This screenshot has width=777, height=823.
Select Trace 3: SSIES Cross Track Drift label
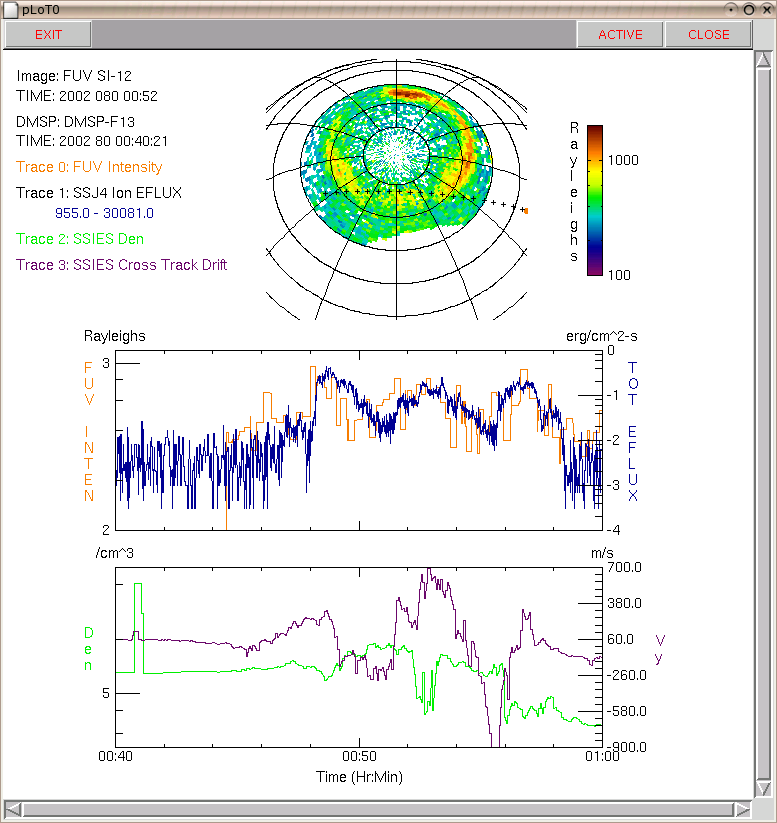click(x=121, y=265)
